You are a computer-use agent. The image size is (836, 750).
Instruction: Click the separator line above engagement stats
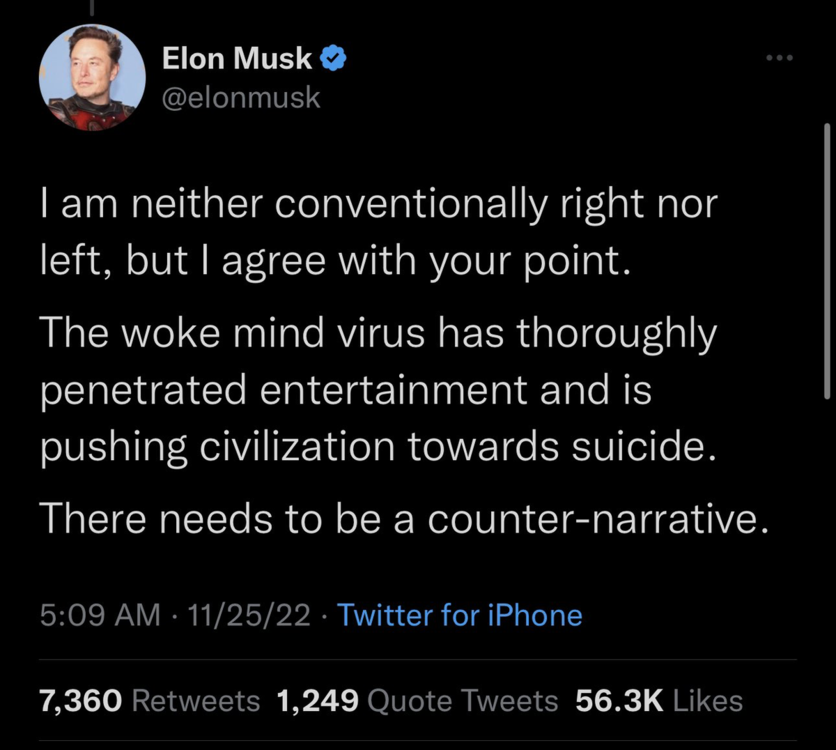418,659
